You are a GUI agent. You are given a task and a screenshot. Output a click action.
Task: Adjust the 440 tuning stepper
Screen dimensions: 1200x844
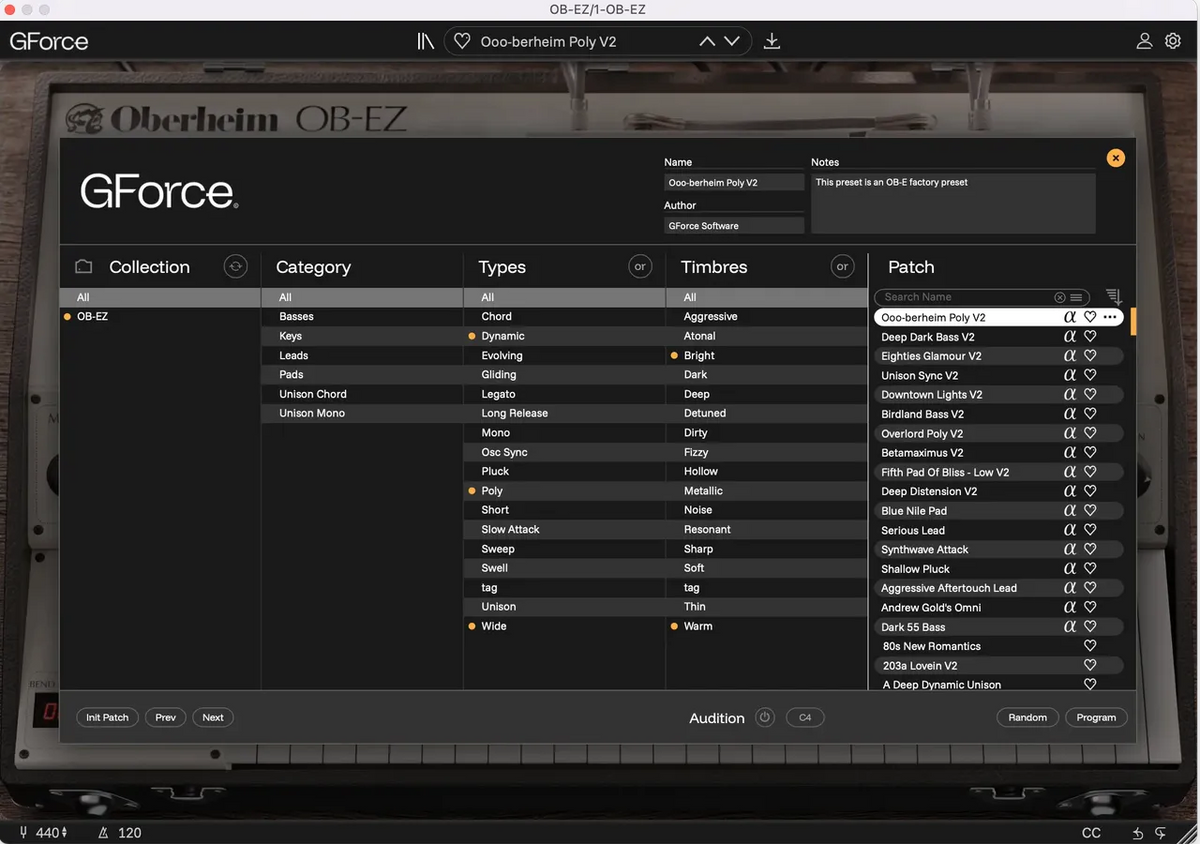tap(65, 832)
